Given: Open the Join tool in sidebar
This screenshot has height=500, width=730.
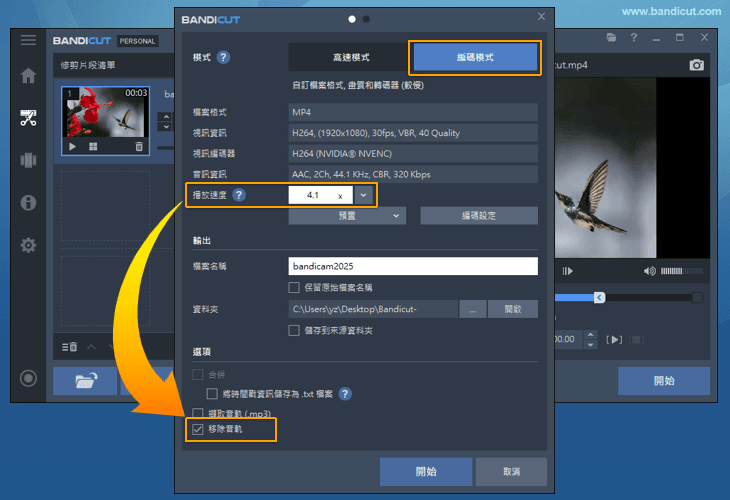Looking at the screenshot, I should [x=28, y=160].
